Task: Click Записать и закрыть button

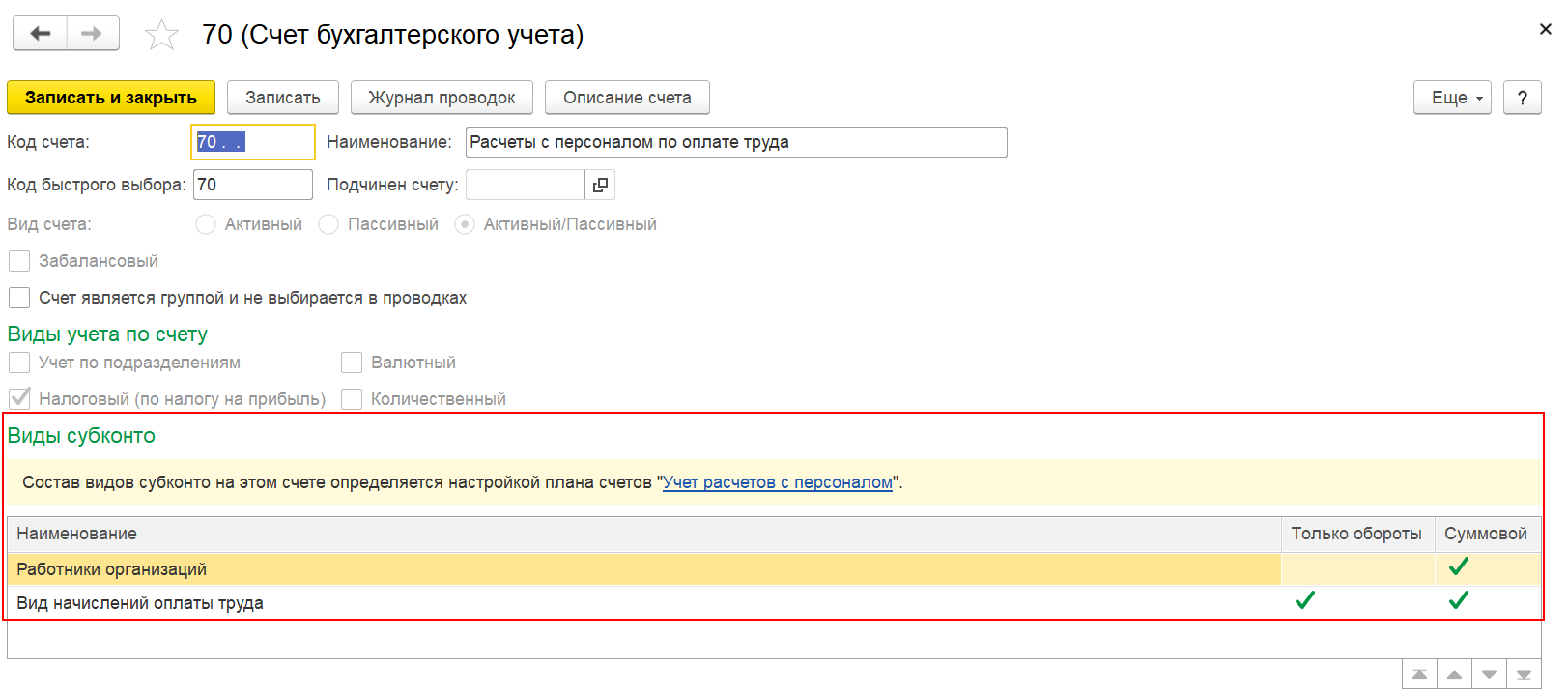Action: [111, 98]
